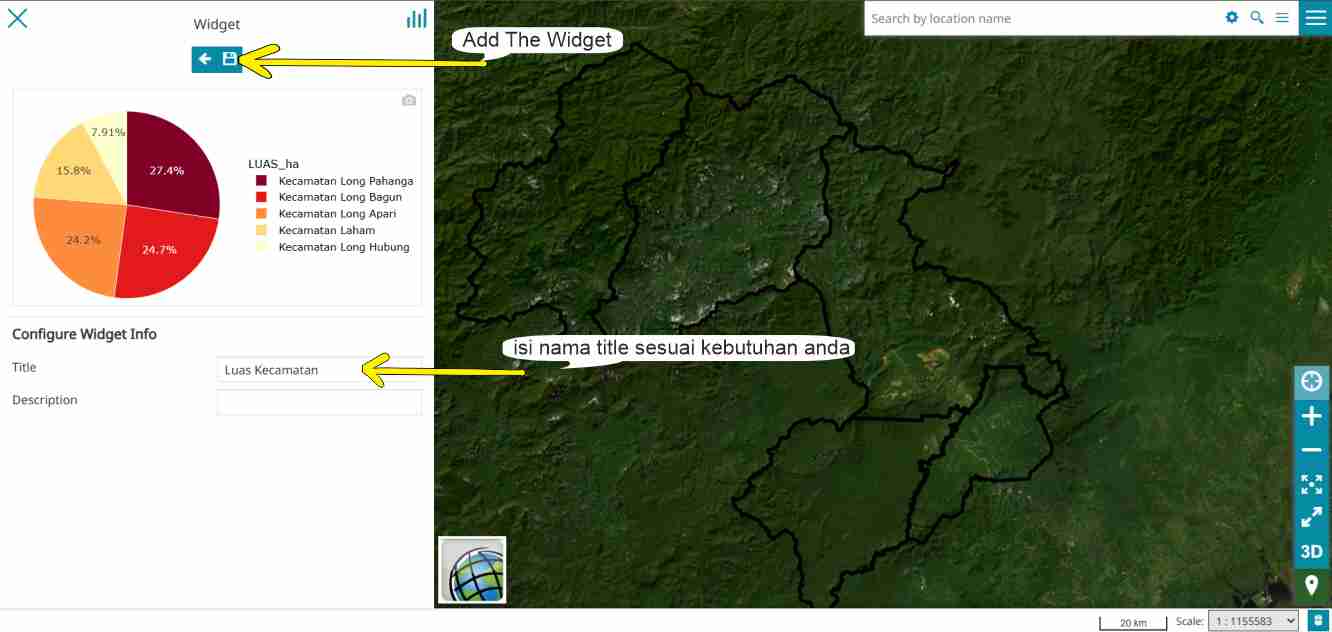Viewport: 1332px width, 632px height.
Task: Click the map marker pin button
Action: pos(1311,585)
